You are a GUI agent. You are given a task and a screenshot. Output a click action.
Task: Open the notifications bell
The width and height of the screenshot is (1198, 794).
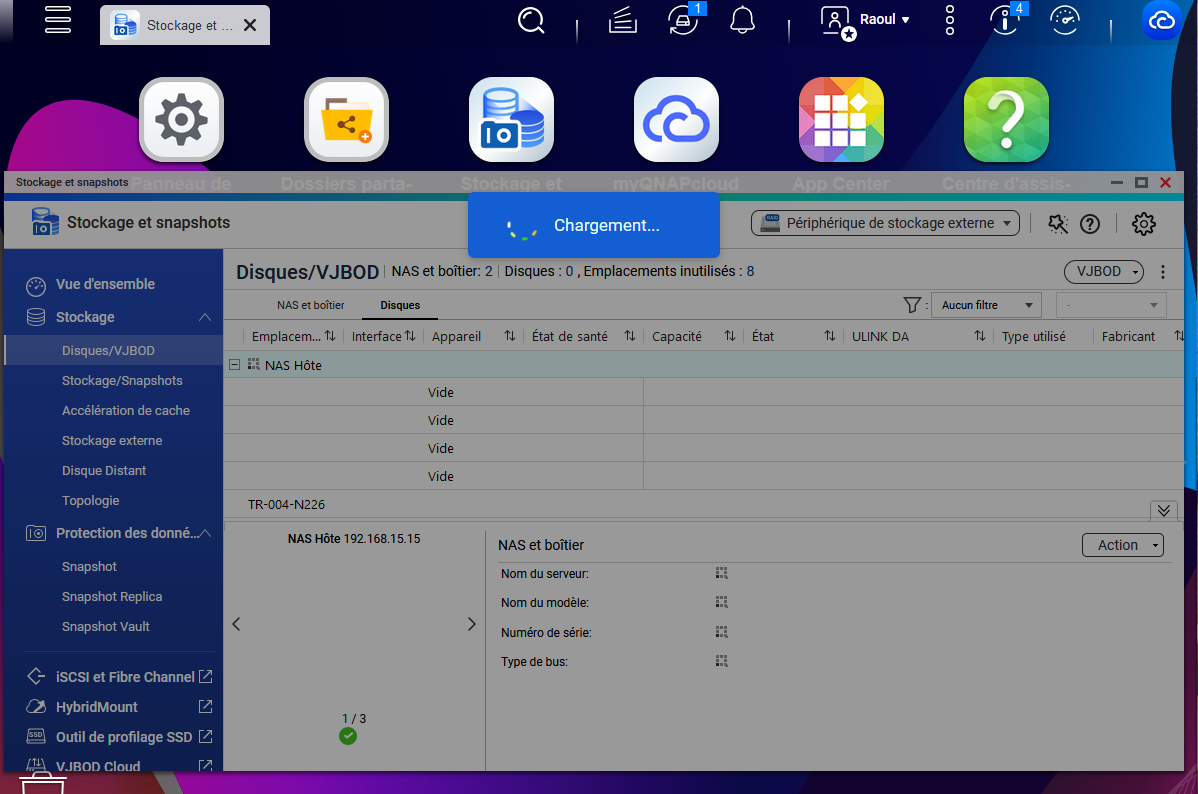742,20
